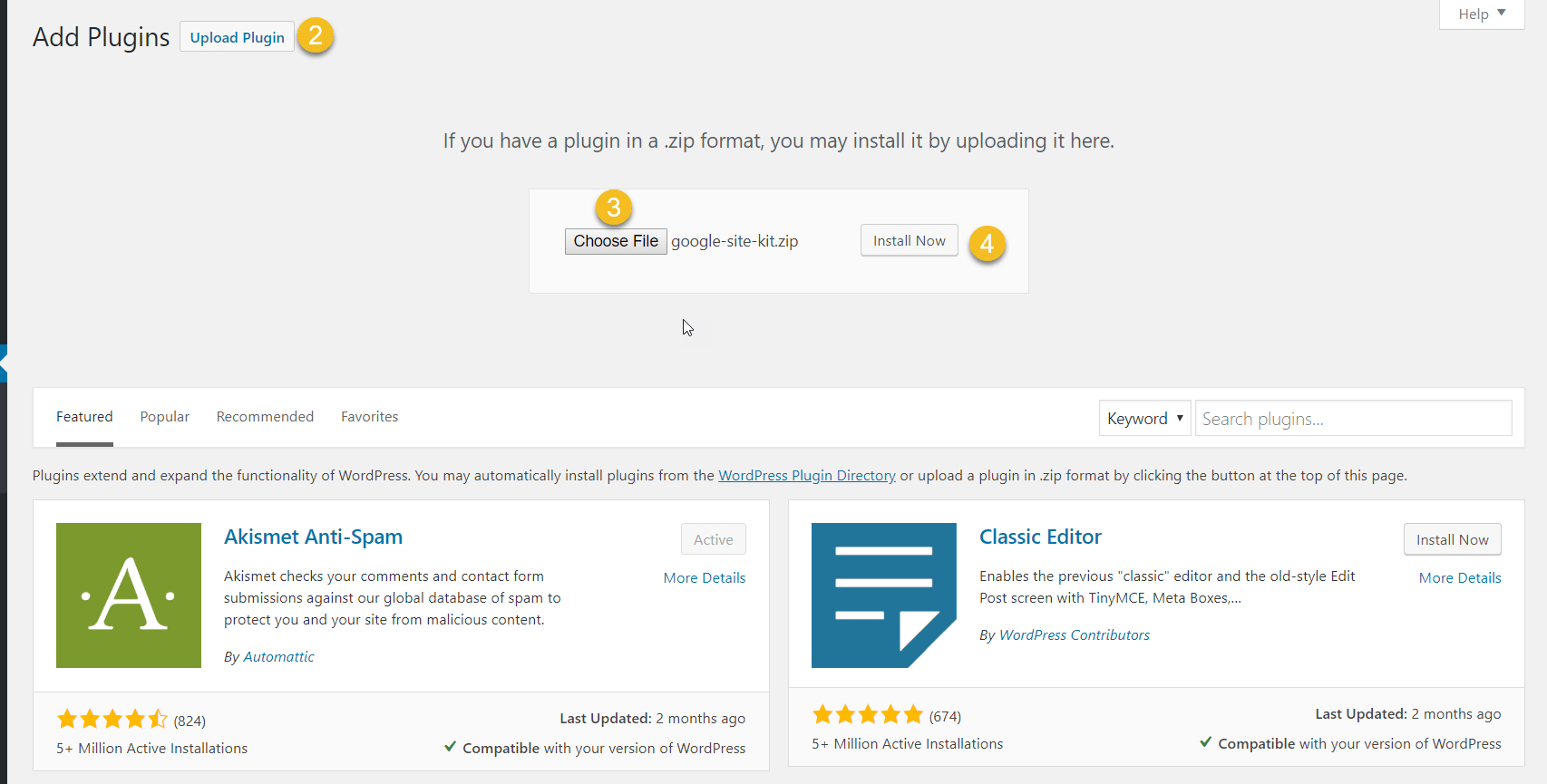Click the zip upload instruction text
This screenshot has height=784, width=1547.
778,140
